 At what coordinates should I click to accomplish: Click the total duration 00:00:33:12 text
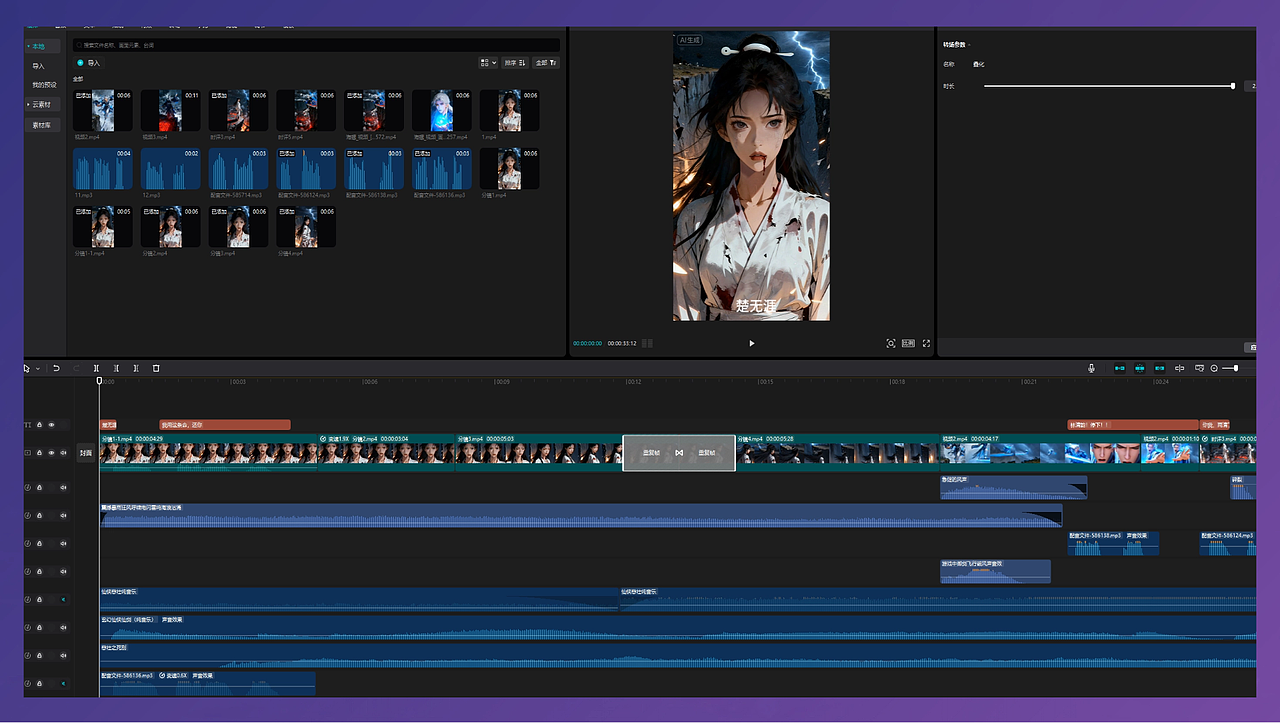(622, 343)
